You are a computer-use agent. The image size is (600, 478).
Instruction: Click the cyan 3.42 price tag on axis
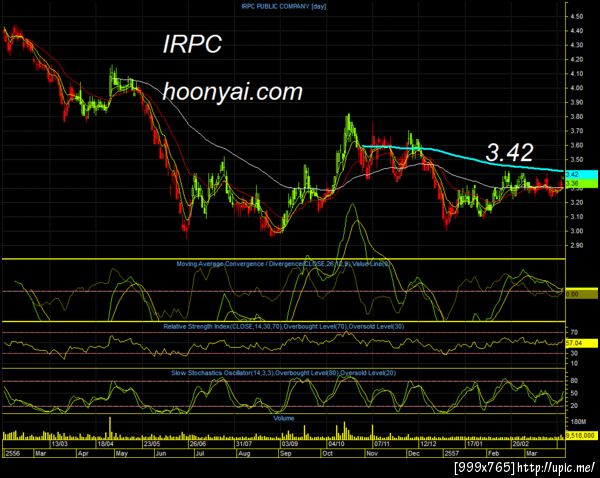[581, 174]
